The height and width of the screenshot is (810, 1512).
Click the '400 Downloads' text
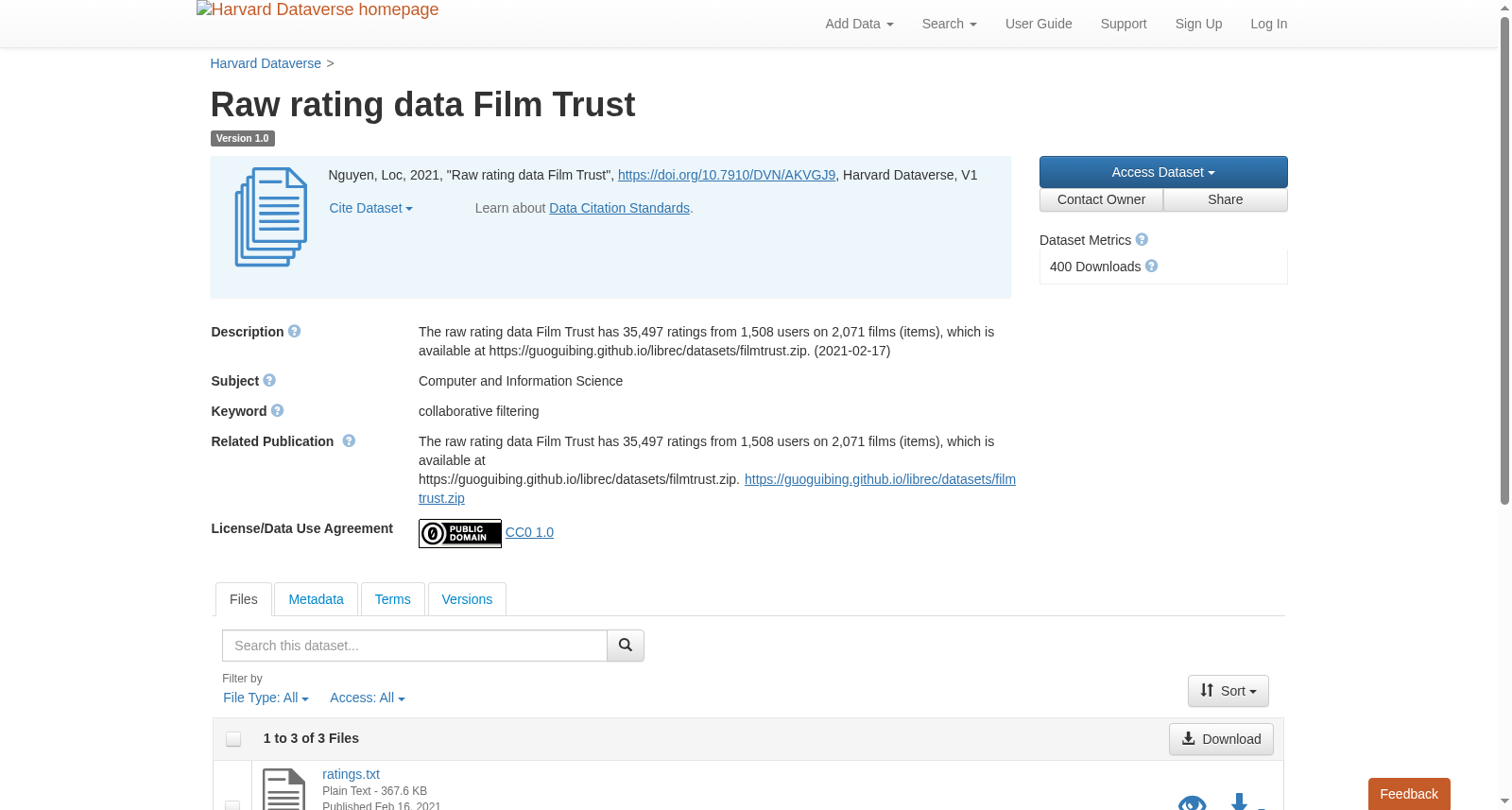coord(1095,267)
